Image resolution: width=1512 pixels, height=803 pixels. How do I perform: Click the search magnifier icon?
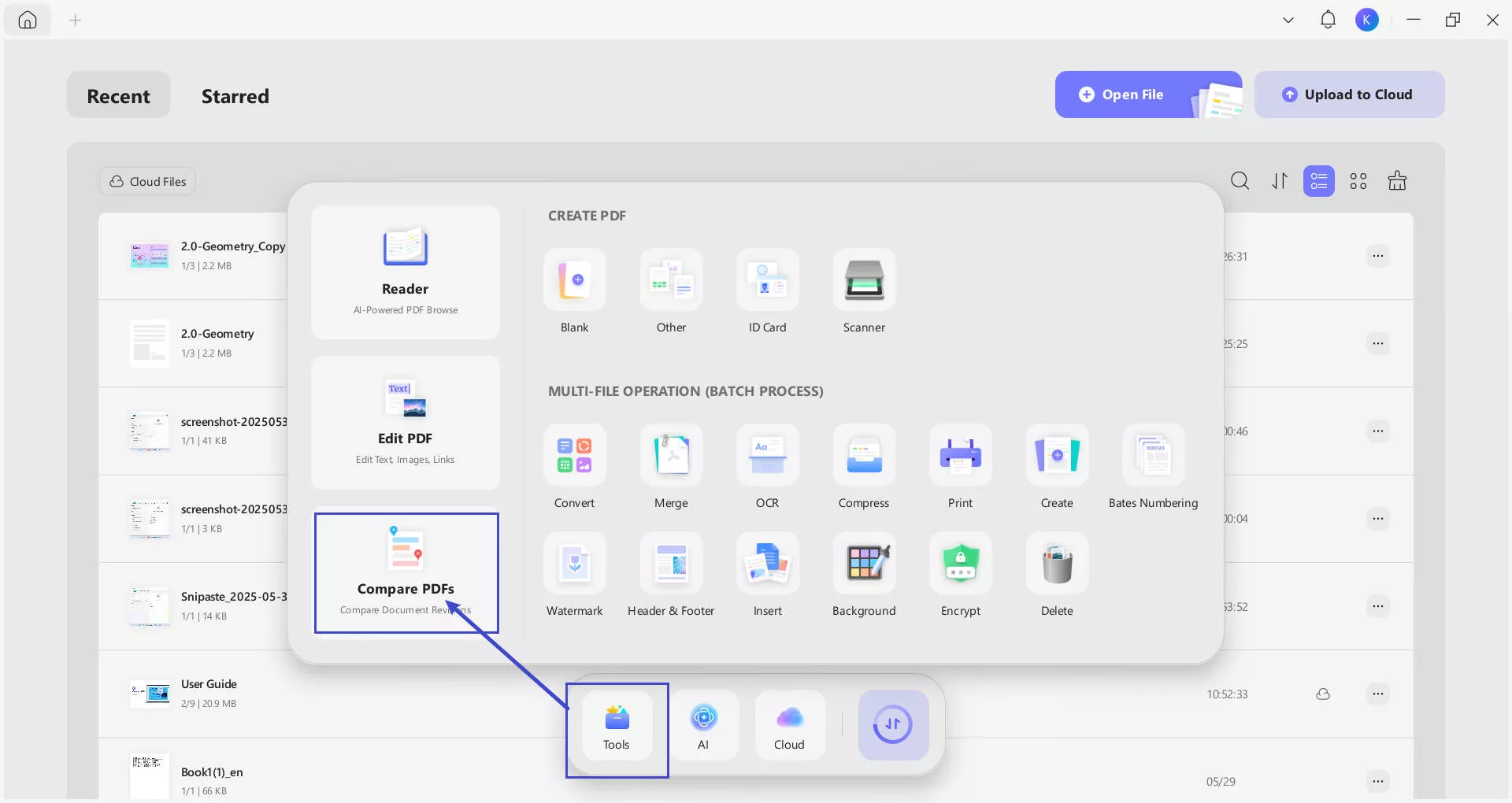click(x=1240, y=181)
